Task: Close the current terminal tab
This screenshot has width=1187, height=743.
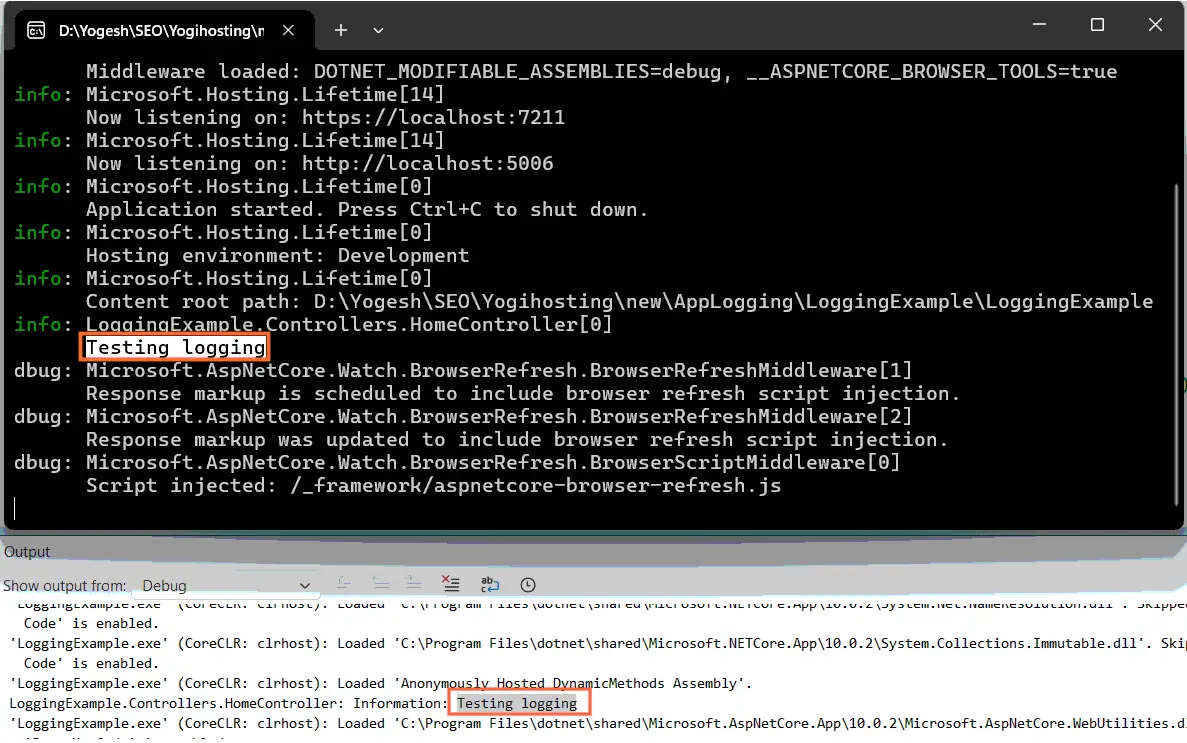Action: coord(288,30)
